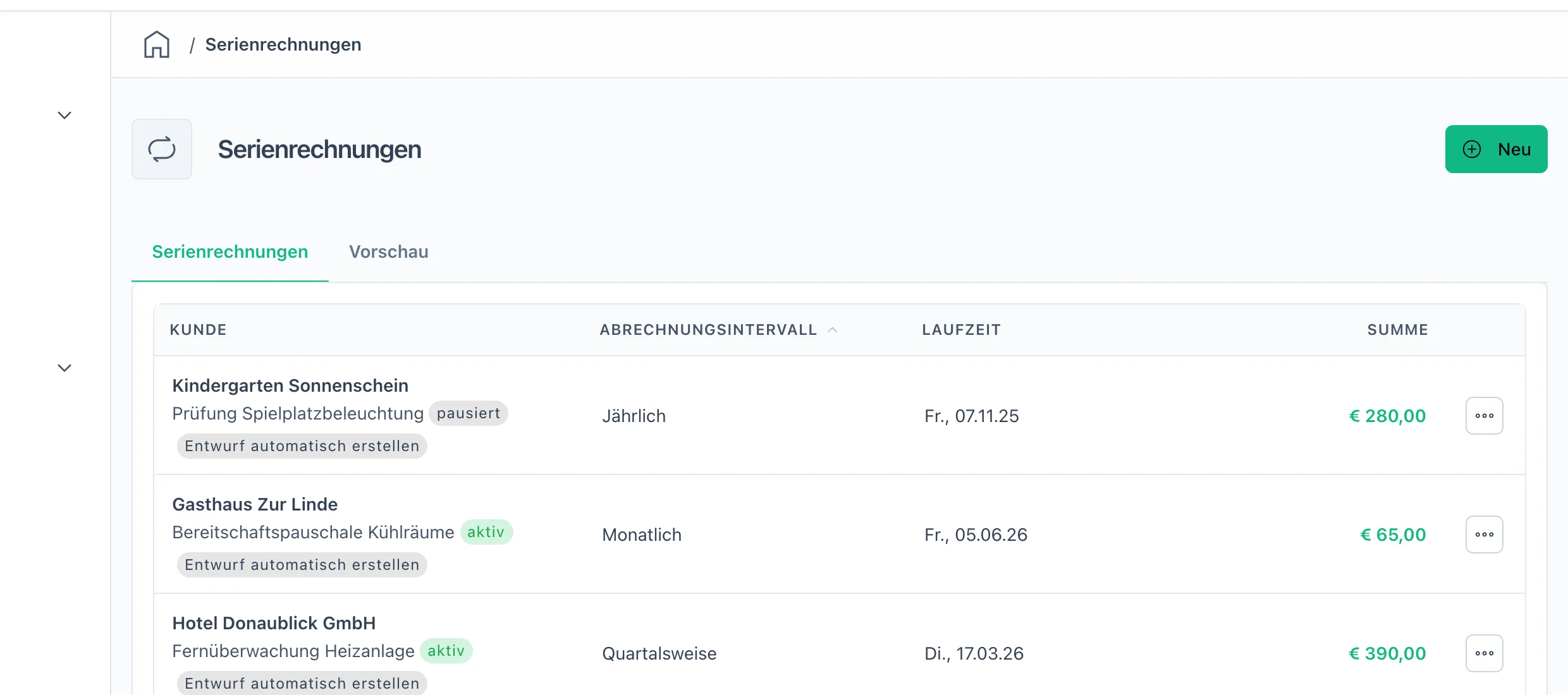The width and height of the screenshot is (1568, 695).
Task: Click the aktiv badge for Fernüberwachung Heizanlage
Action: tap(446, 651)
